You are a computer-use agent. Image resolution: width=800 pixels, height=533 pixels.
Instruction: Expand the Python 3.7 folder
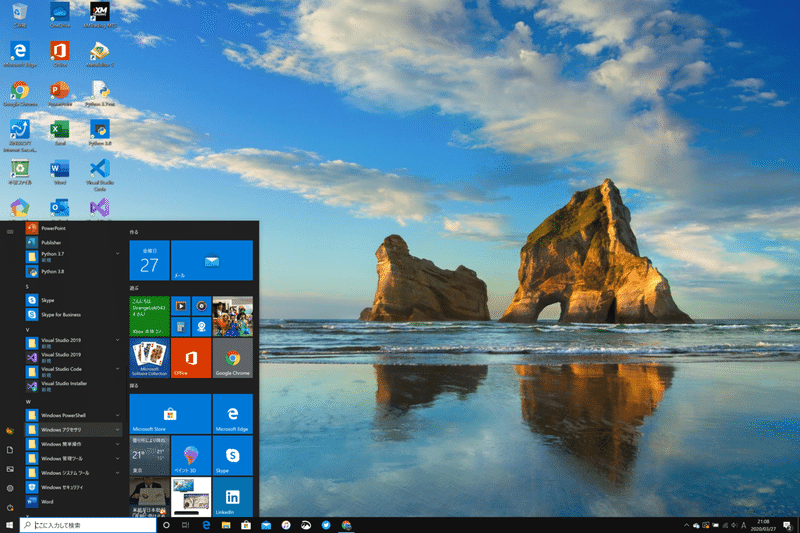(74, 257)
